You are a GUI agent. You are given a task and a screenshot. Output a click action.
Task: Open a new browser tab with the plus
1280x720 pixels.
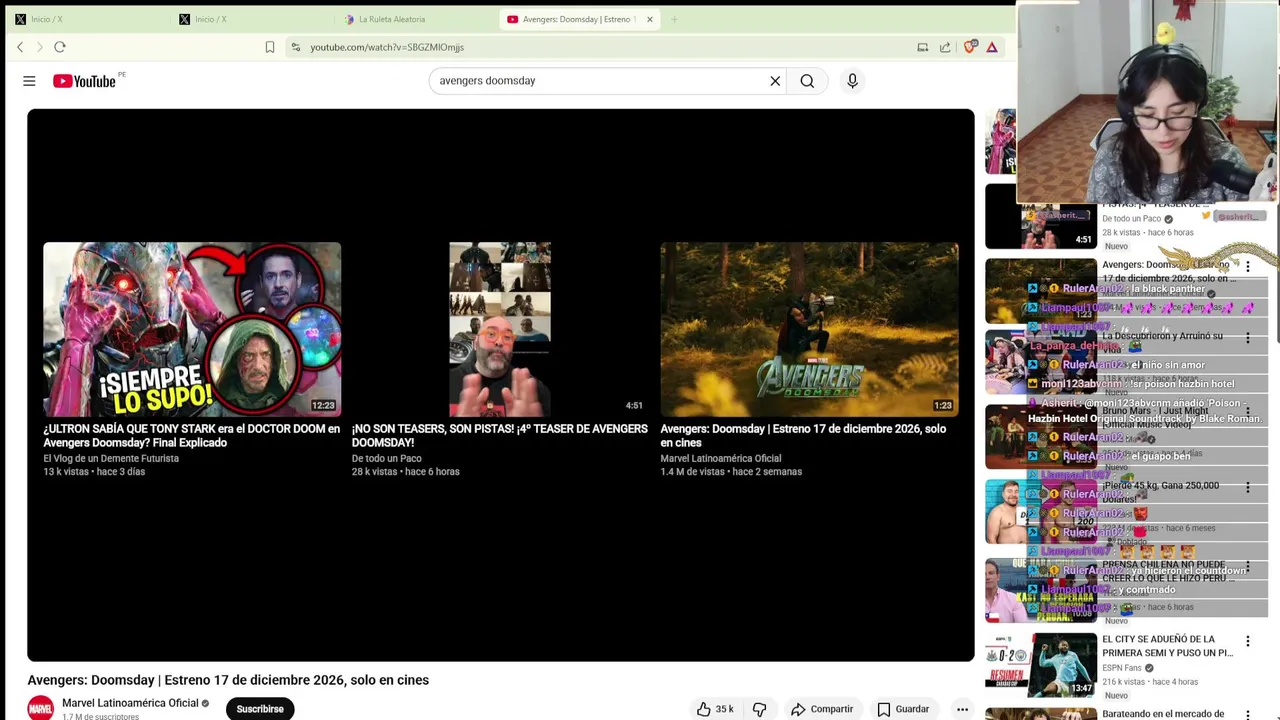674,19
